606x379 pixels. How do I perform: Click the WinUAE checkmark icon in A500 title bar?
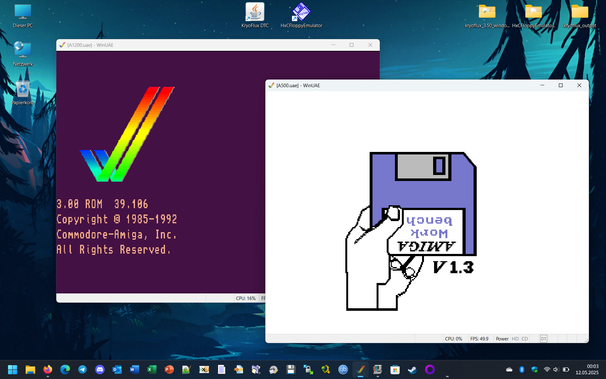pos(271,85)
